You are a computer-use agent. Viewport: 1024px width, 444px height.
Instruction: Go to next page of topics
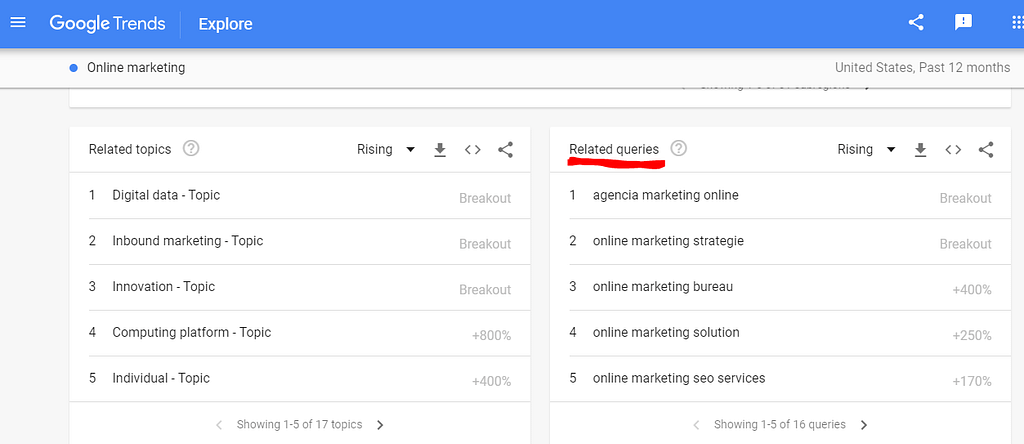click(380, 425)
